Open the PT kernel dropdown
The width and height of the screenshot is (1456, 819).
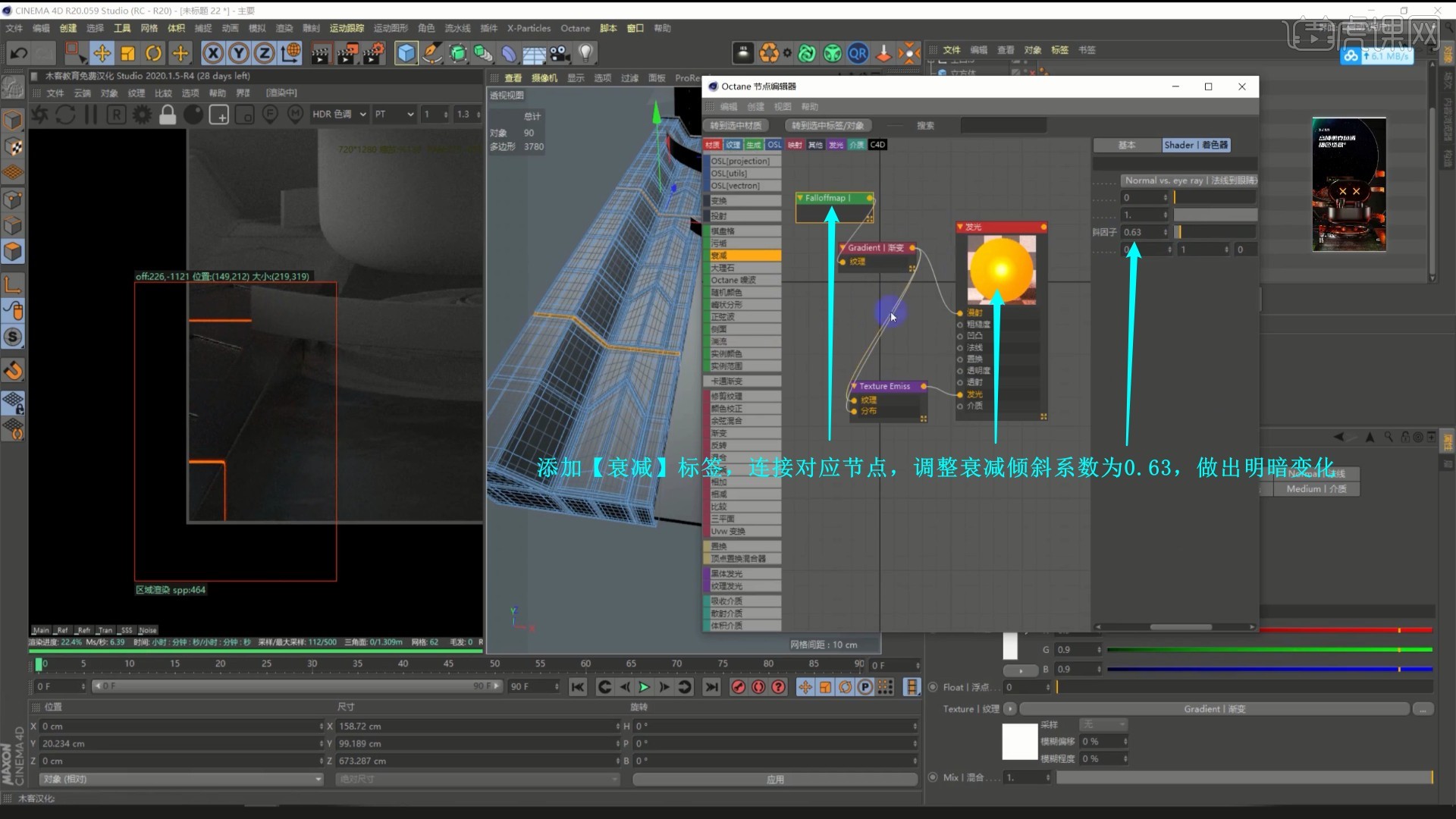tap(394, 115)
